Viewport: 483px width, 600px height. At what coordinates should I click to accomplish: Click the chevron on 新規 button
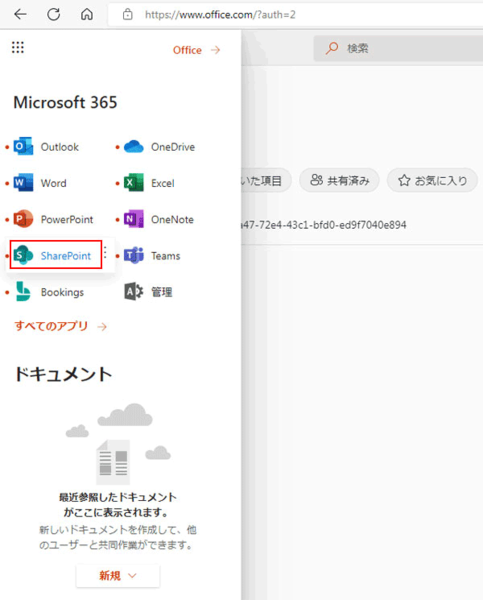click(132, 576)
